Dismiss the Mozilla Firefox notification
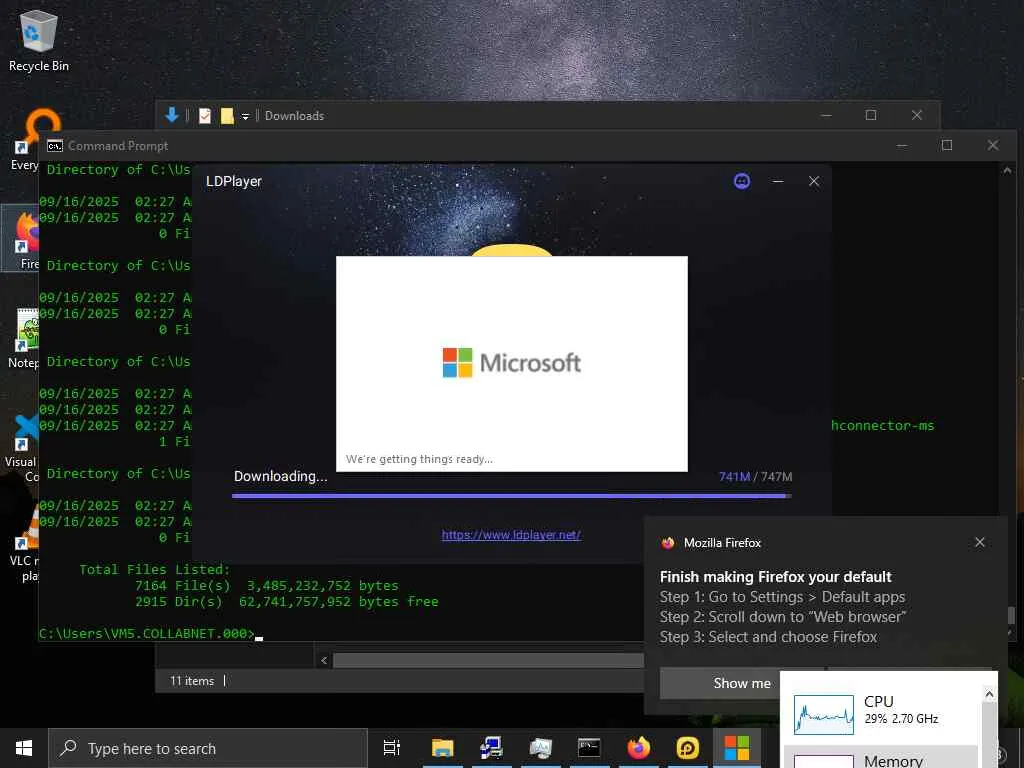The image size is (1024, 768). point(980,542)
